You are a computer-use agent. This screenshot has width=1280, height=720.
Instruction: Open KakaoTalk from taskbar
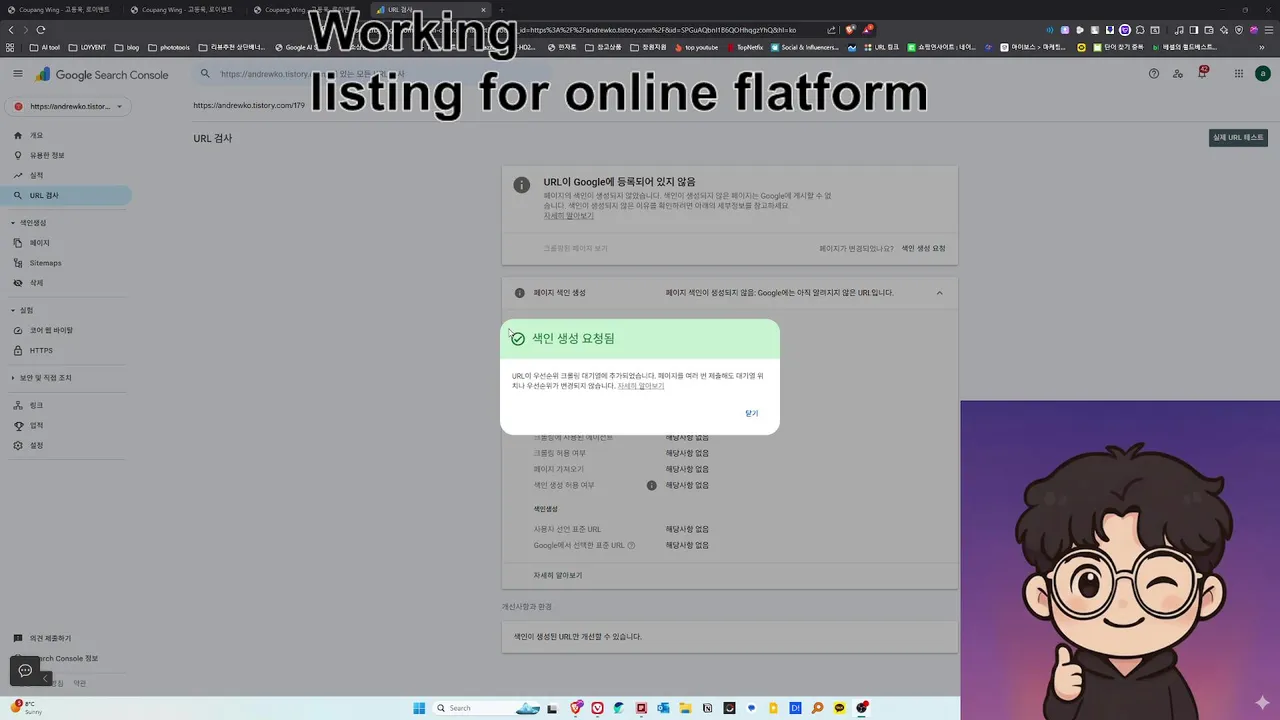(839, 708)
